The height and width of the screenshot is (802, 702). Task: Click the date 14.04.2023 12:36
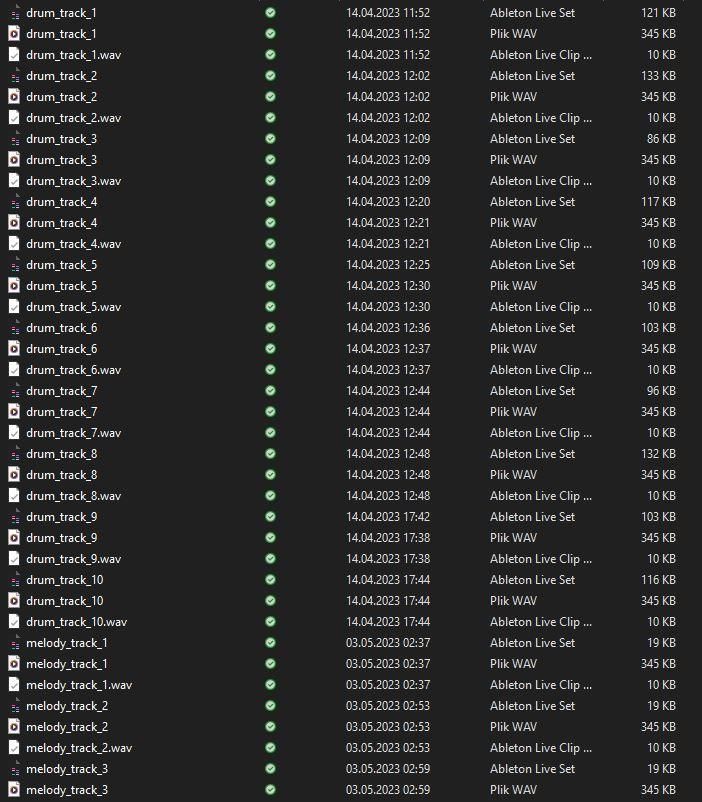[388, 327]
